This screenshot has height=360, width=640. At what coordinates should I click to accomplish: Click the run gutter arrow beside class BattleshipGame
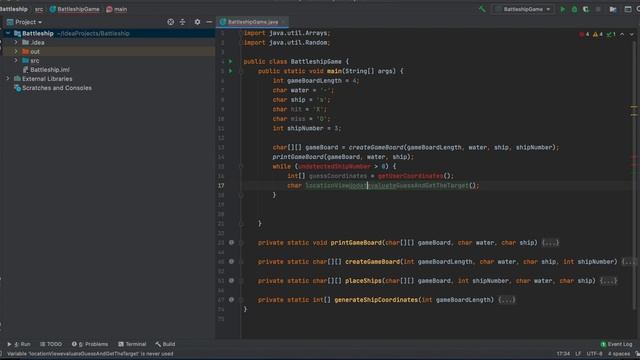(x=231, y=62)
